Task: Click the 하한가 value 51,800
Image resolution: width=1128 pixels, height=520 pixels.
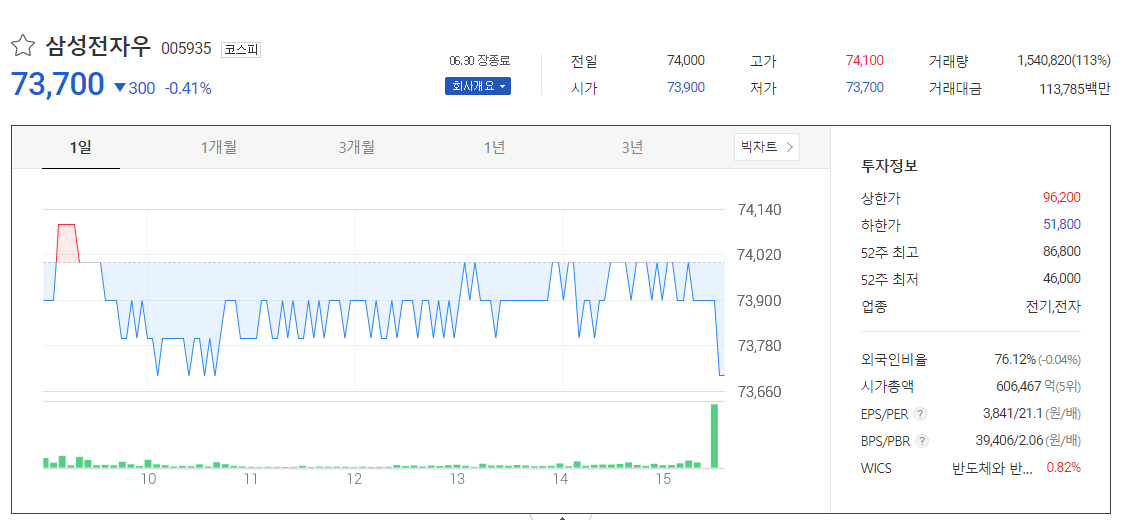Action: coord(1062,224)
